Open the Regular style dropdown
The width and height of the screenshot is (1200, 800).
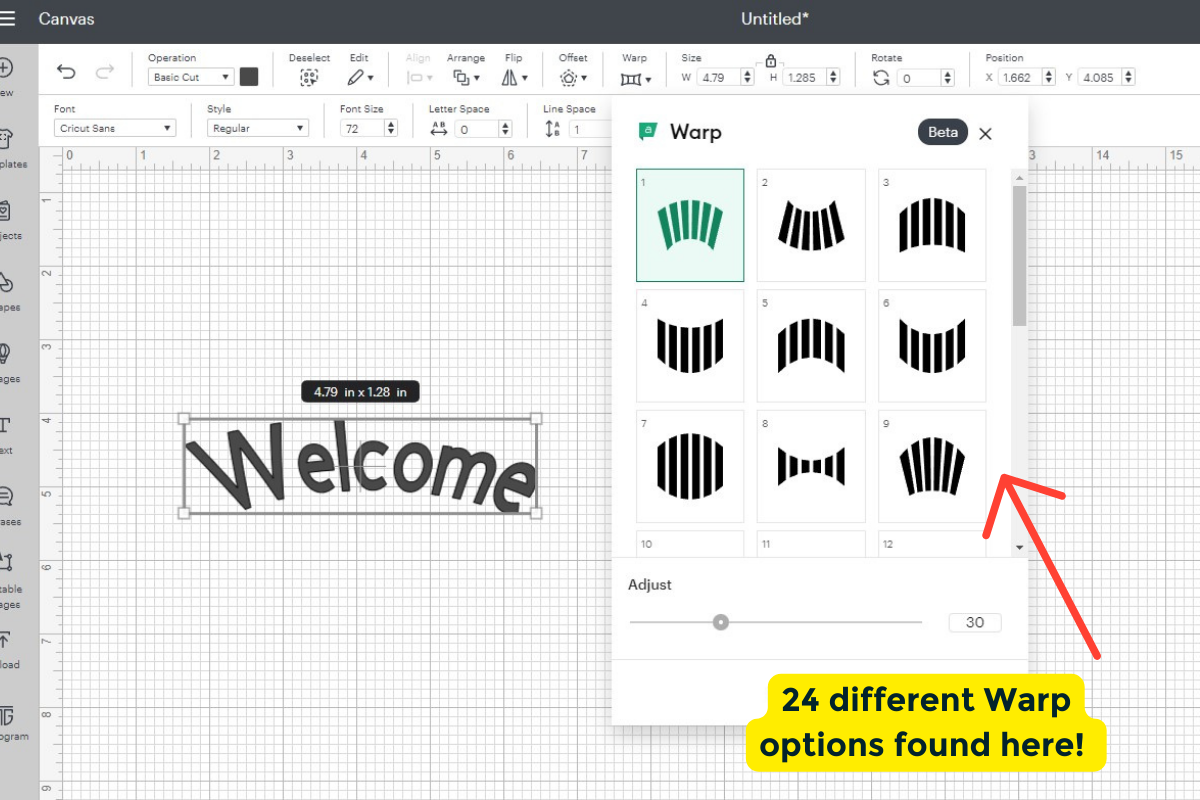[x=258, y=128]
